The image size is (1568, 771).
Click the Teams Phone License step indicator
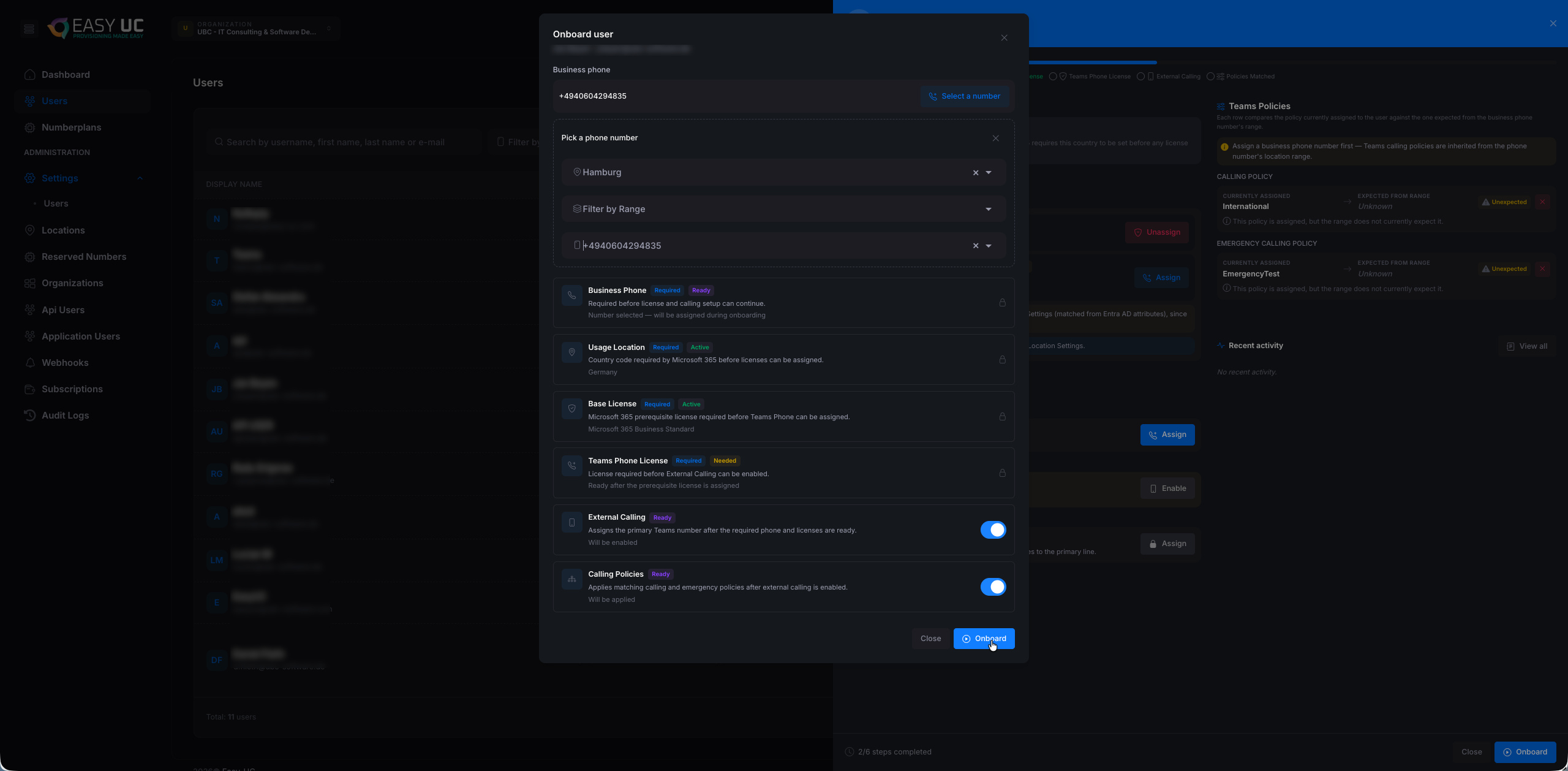tap(1090, 77)
